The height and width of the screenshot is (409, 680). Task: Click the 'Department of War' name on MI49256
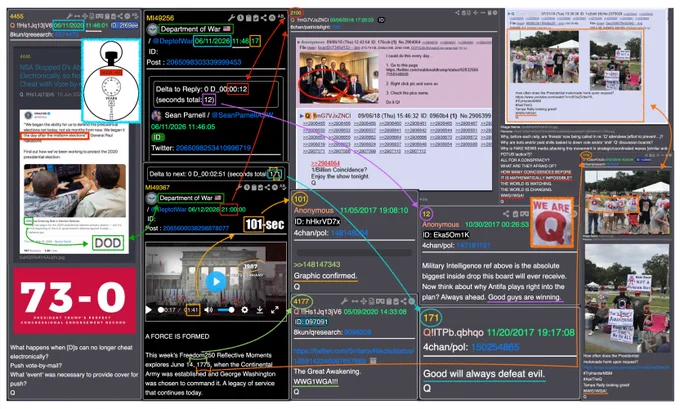click(190, 29)
